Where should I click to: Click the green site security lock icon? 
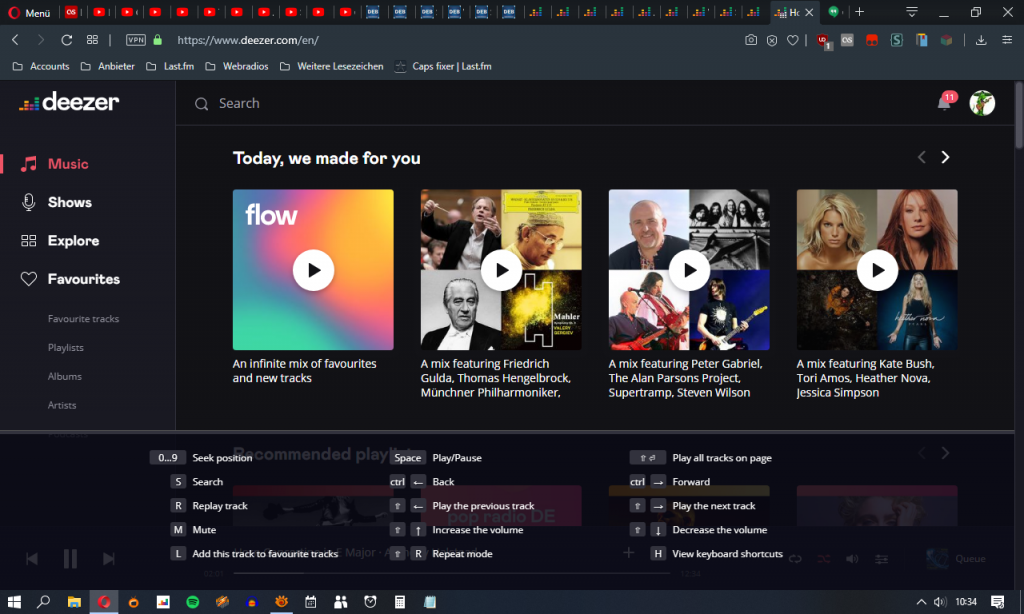coord(157,40)
